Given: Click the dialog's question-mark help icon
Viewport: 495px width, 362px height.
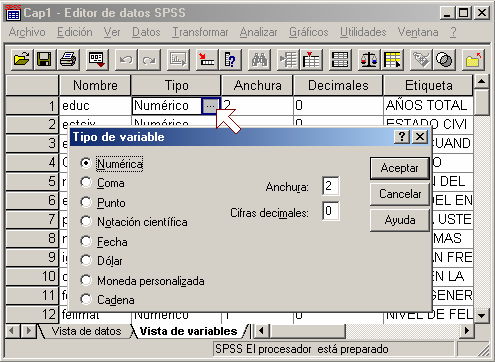Looking at the screenshot, I should tap(402, 137).
